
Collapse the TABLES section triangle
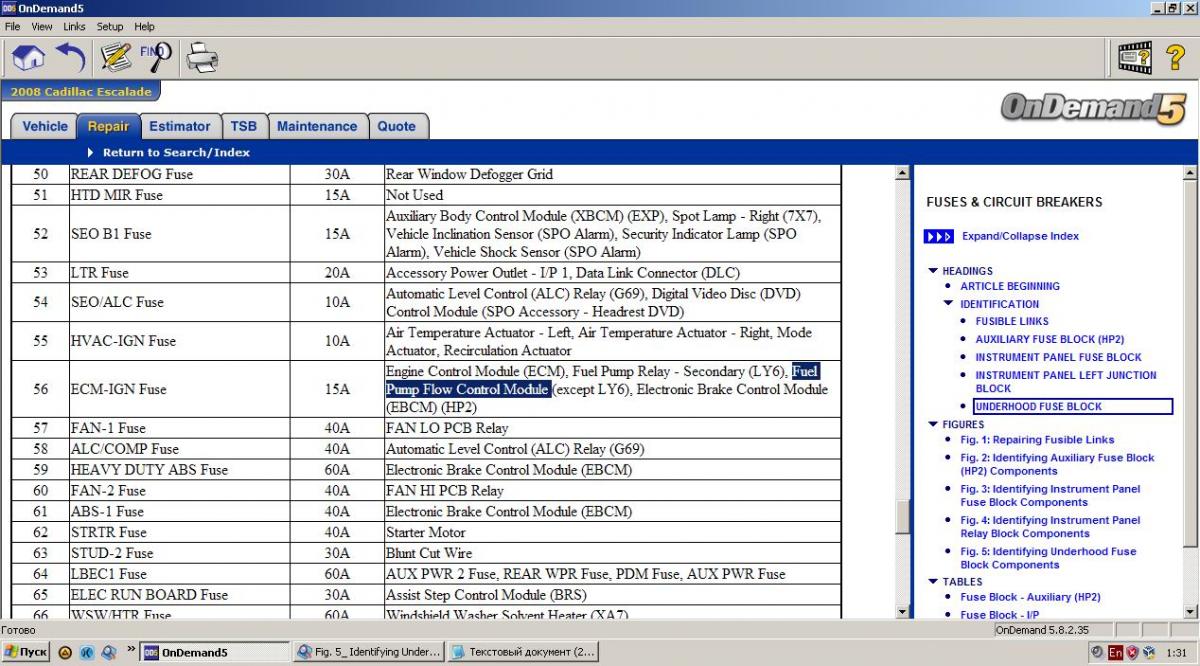pyautogui.click(x=933, y=582)
